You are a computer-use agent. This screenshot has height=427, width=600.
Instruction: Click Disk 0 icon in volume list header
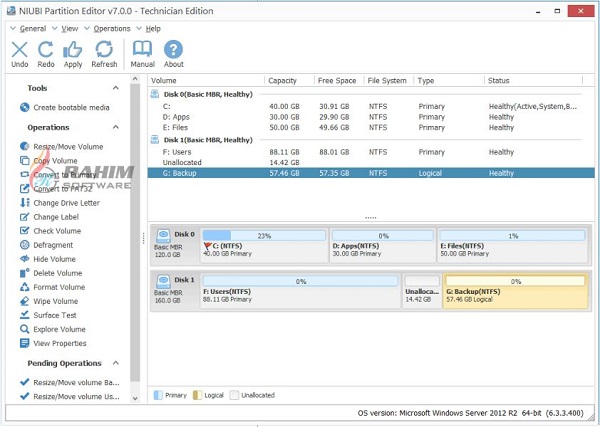coord(155,94)
